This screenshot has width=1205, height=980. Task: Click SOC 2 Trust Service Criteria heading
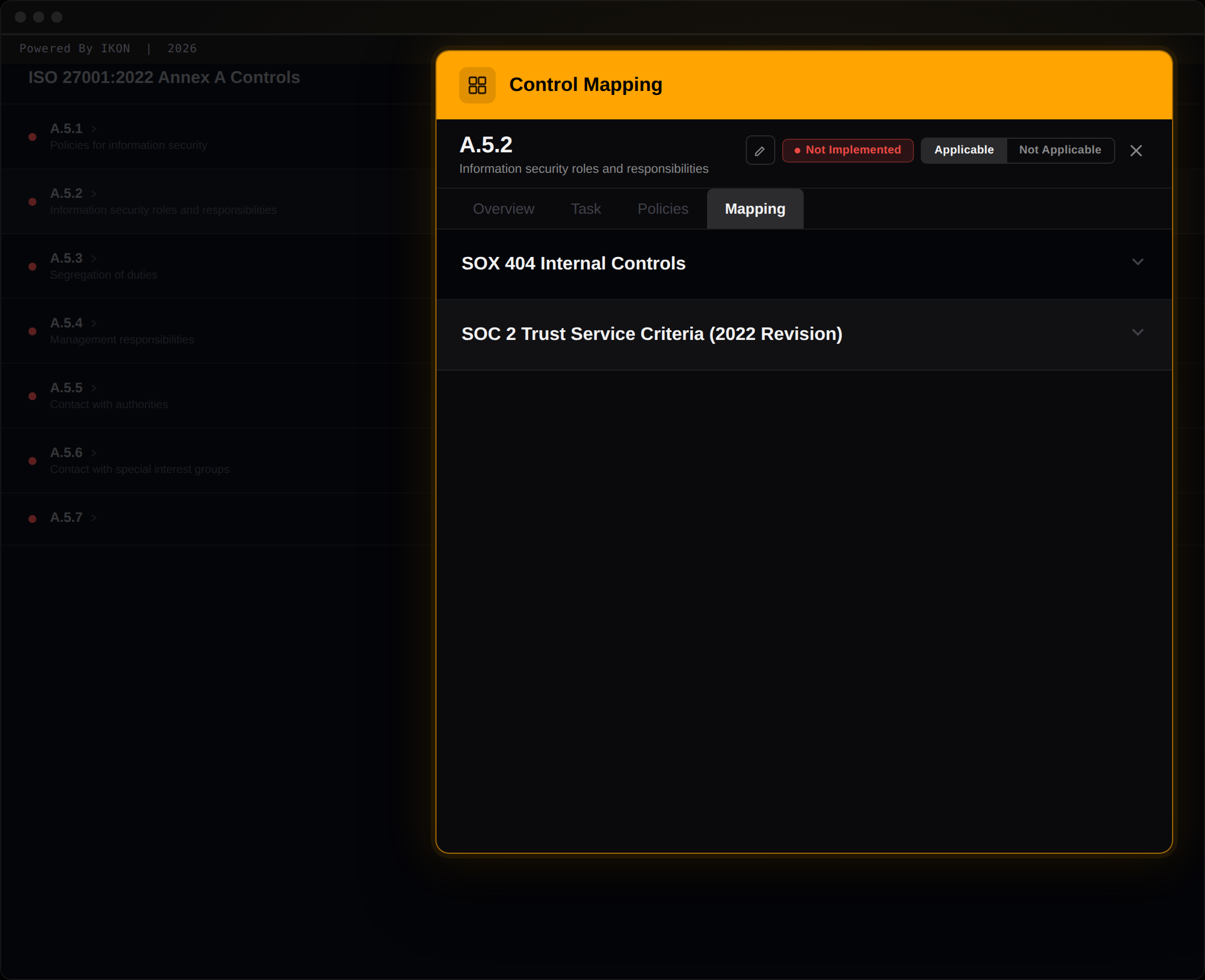(651, 334)
